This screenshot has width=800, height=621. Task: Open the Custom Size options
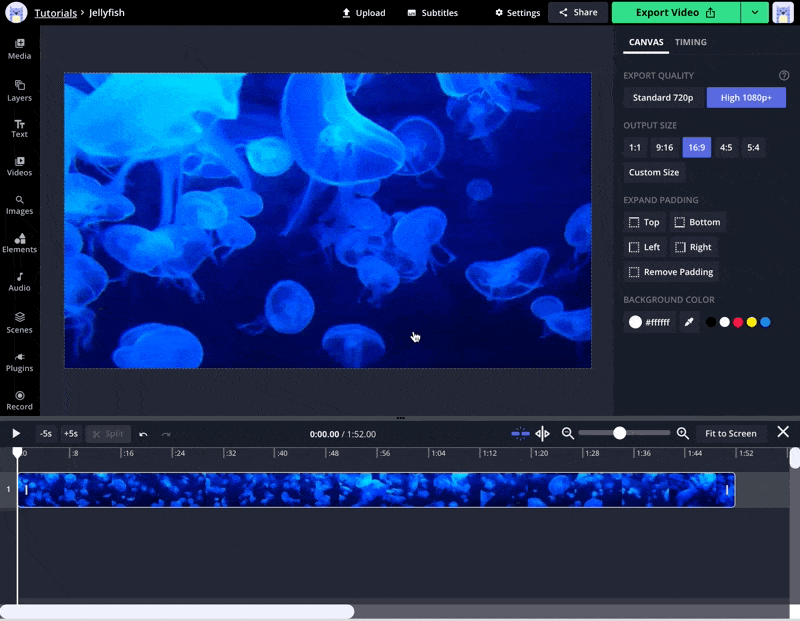click(x=654, y=173)
